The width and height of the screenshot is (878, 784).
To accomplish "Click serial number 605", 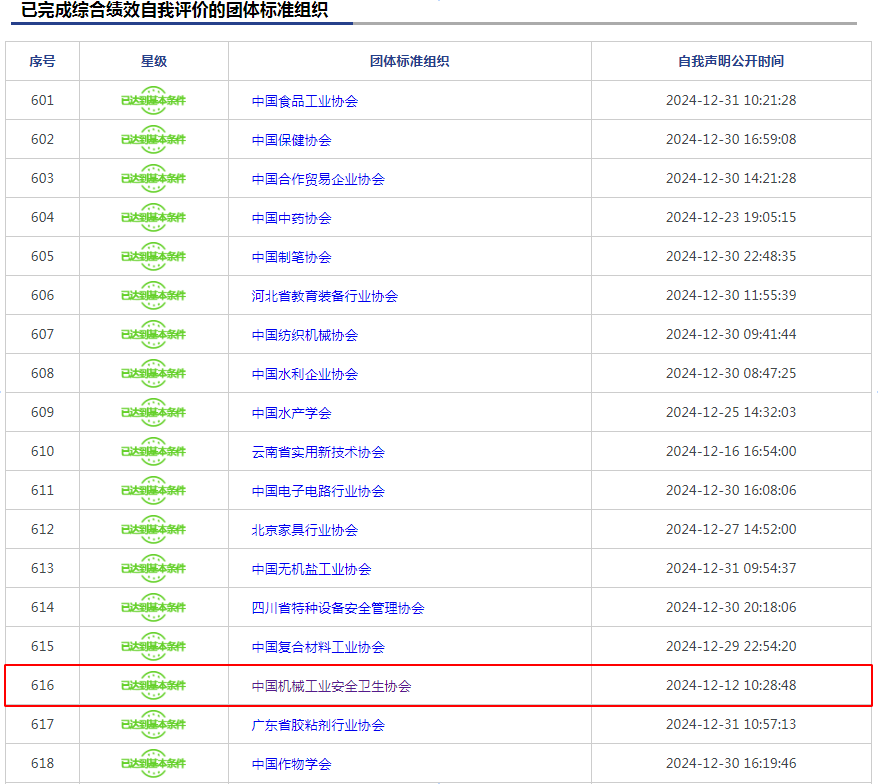I will pyautogui.click(x=43, y=256).
